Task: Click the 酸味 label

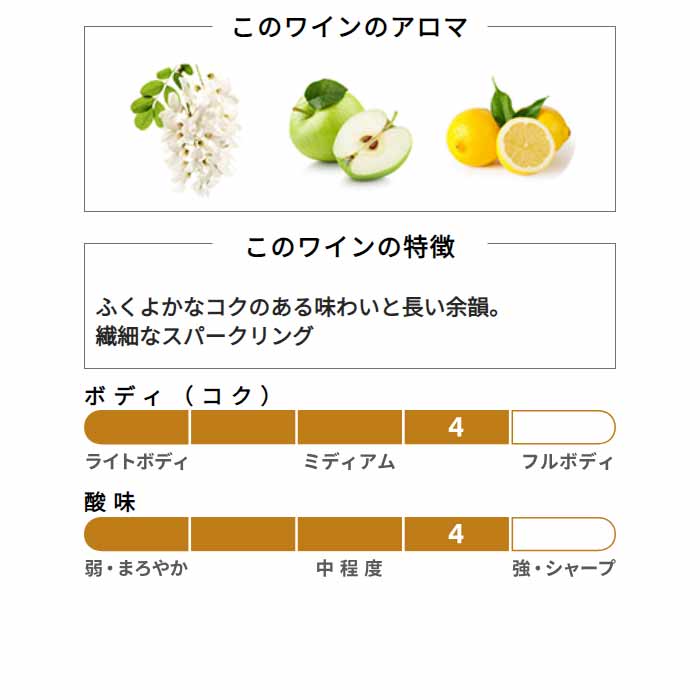Action: [110, 502]
